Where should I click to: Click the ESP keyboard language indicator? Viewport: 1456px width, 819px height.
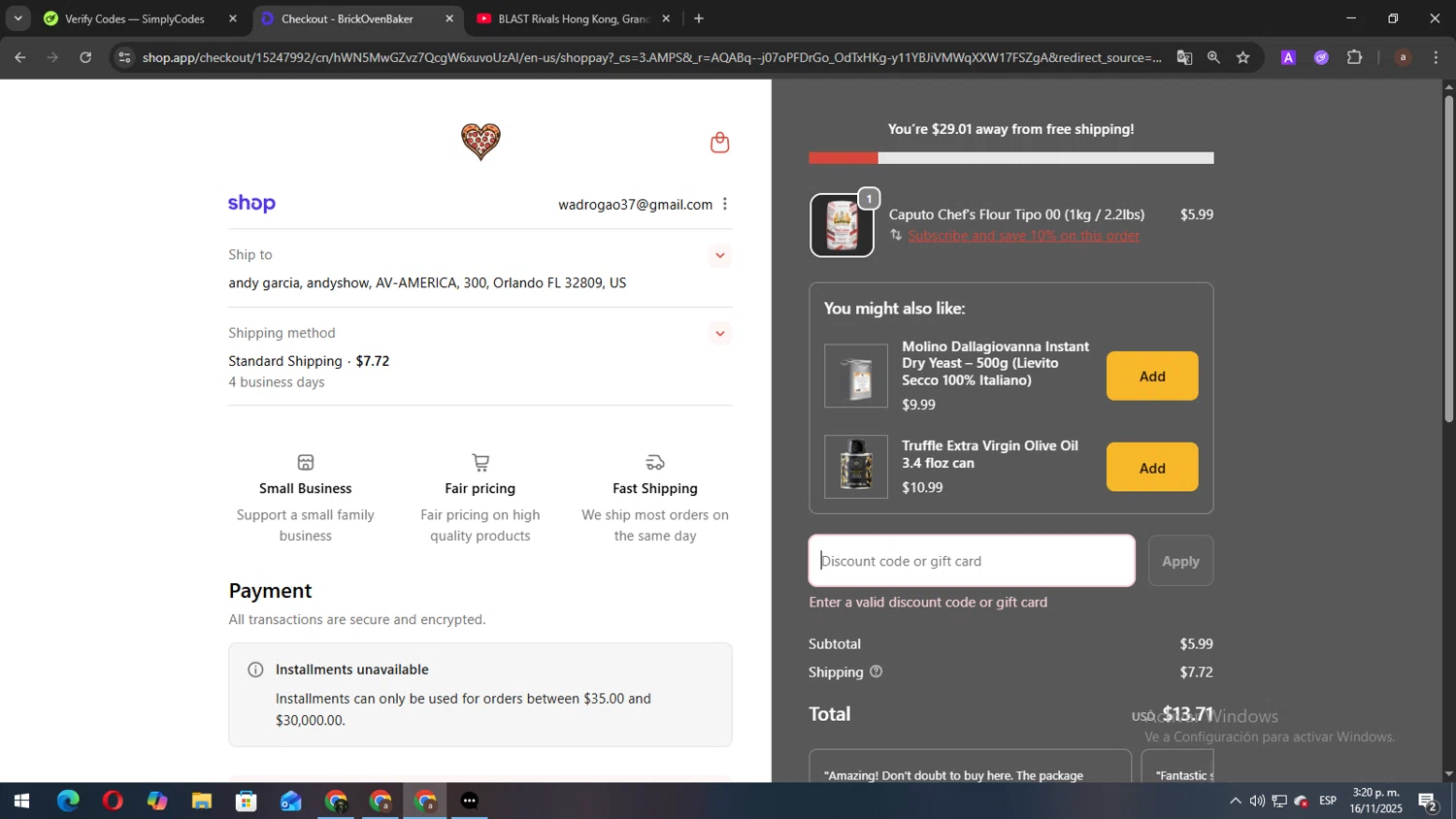pyautogui.click(x=1328, y=801)
